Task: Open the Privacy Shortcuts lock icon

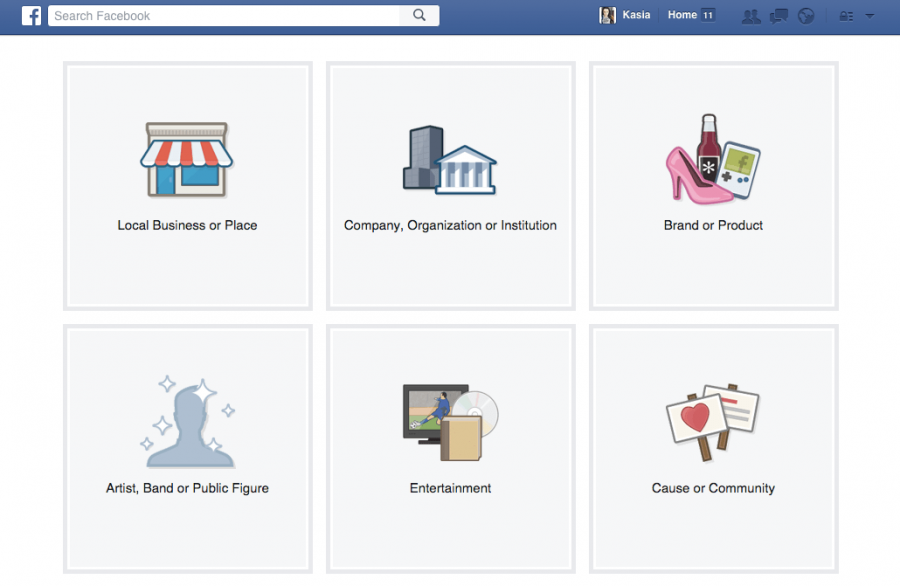Action: pyautogui.click(x=846, y=16)
